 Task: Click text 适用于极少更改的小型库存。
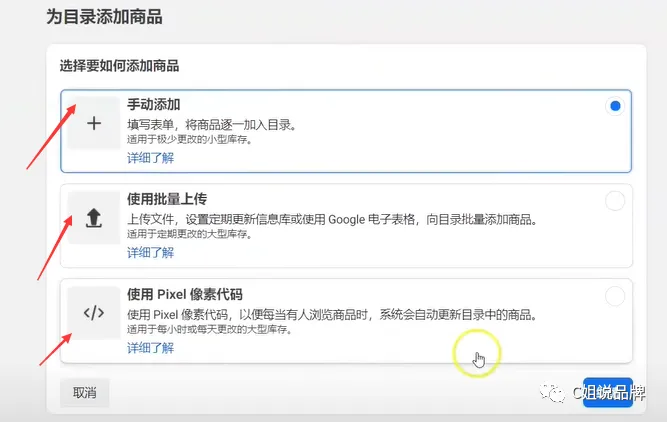(190, 140)
